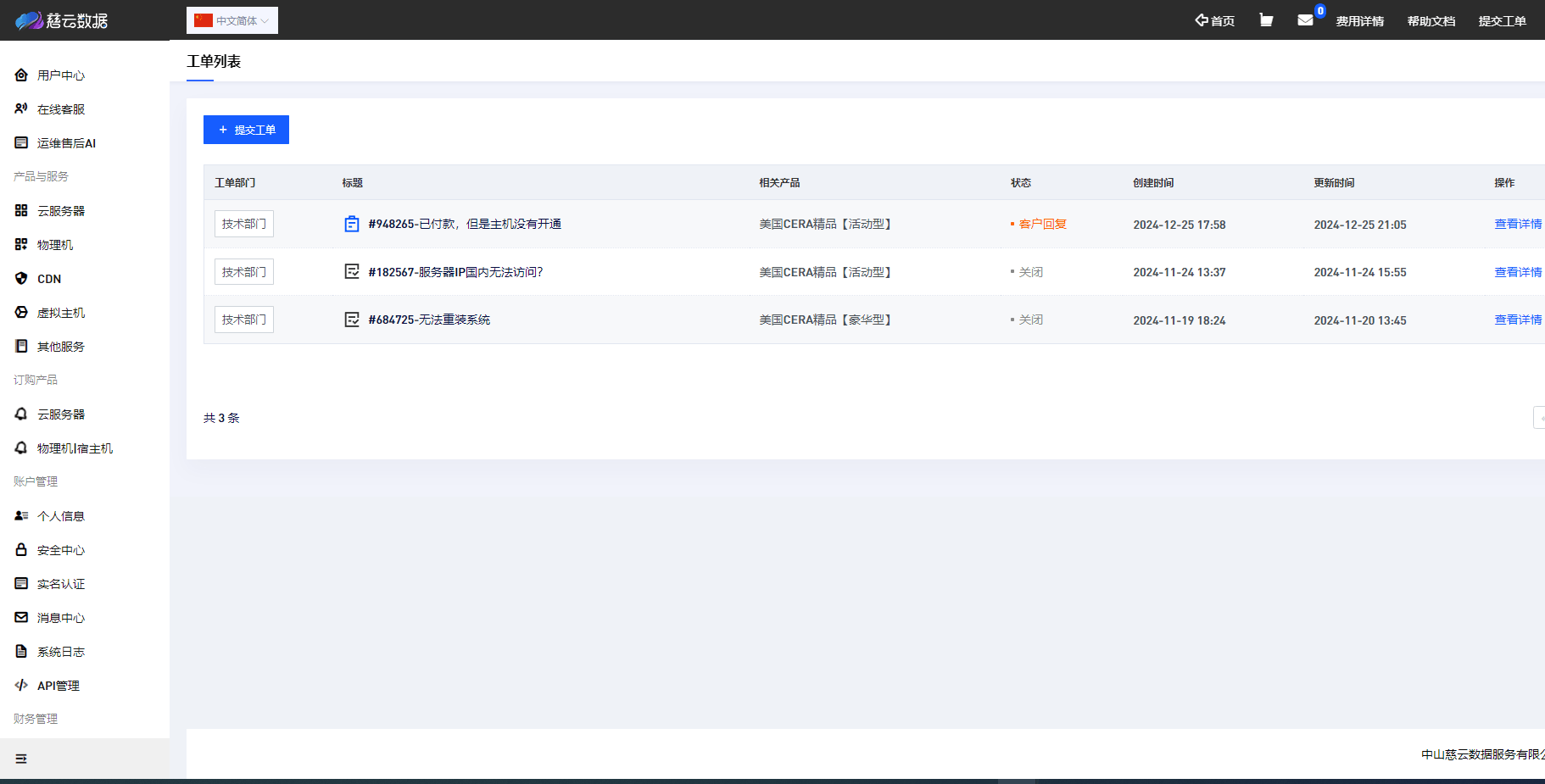1545x784 pixels.
Task: Open ticket #182567-服务器IP国内无法访问?
Action: coord(455,272)
